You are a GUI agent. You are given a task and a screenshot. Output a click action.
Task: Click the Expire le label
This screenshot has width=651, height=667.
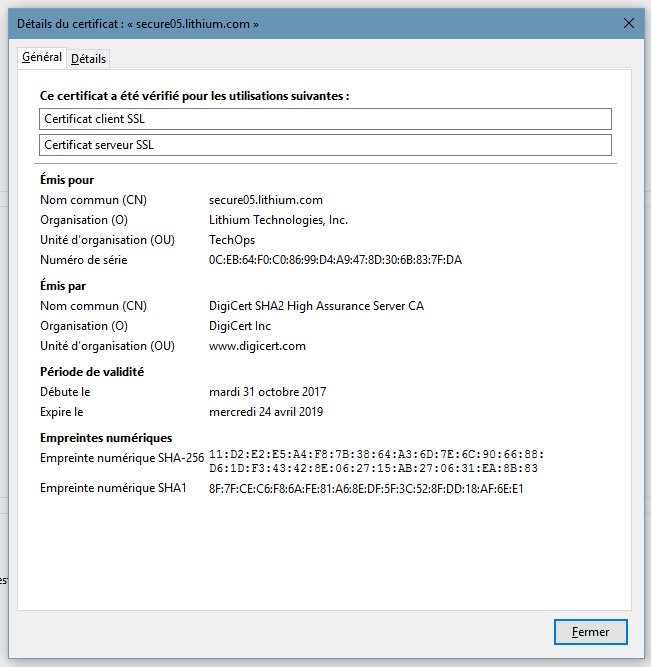point(62,412)
